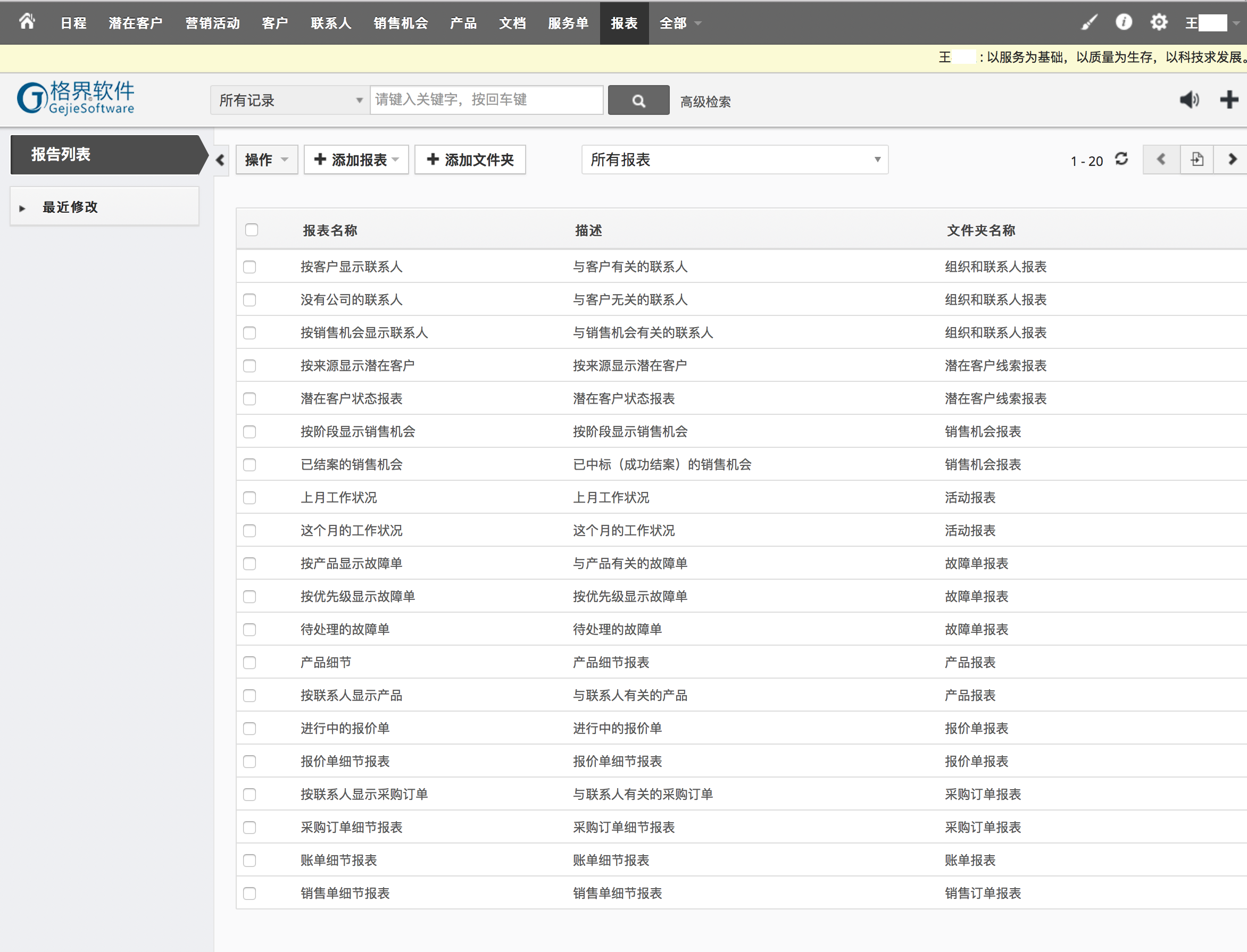Expand the 最近修改 sidebar section
Image resolution: width=1247 pixels, height=952 pixels.
(70, 207)
